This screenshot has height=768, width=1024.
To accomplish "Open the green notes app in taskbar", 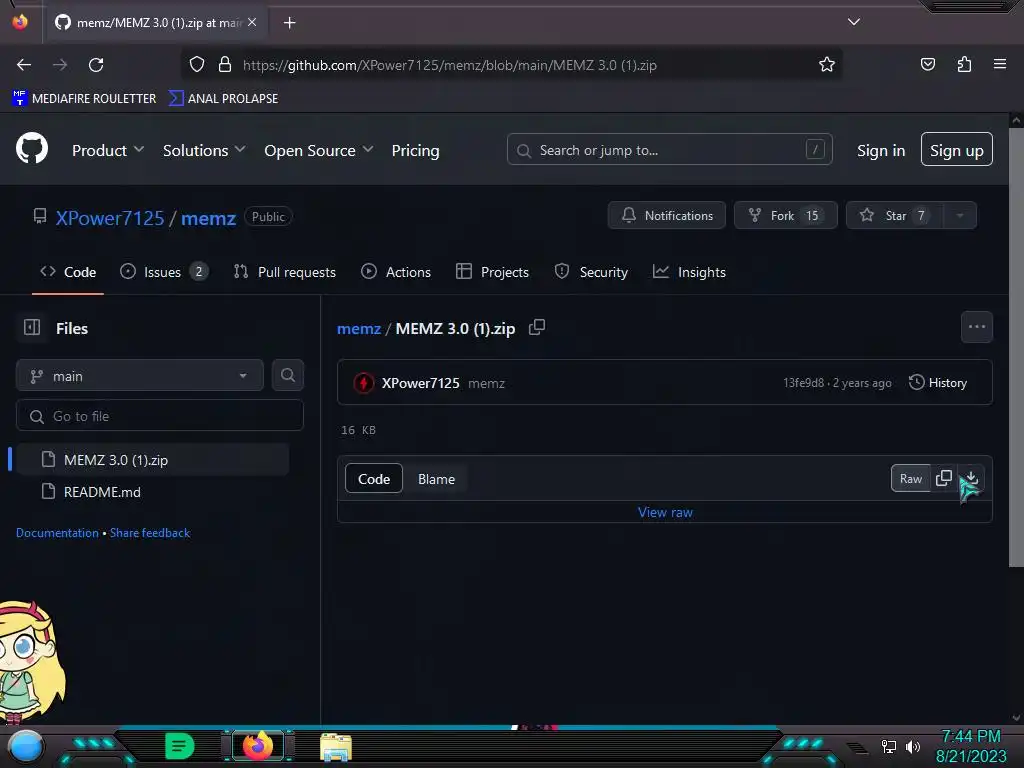I will [180, 746].
